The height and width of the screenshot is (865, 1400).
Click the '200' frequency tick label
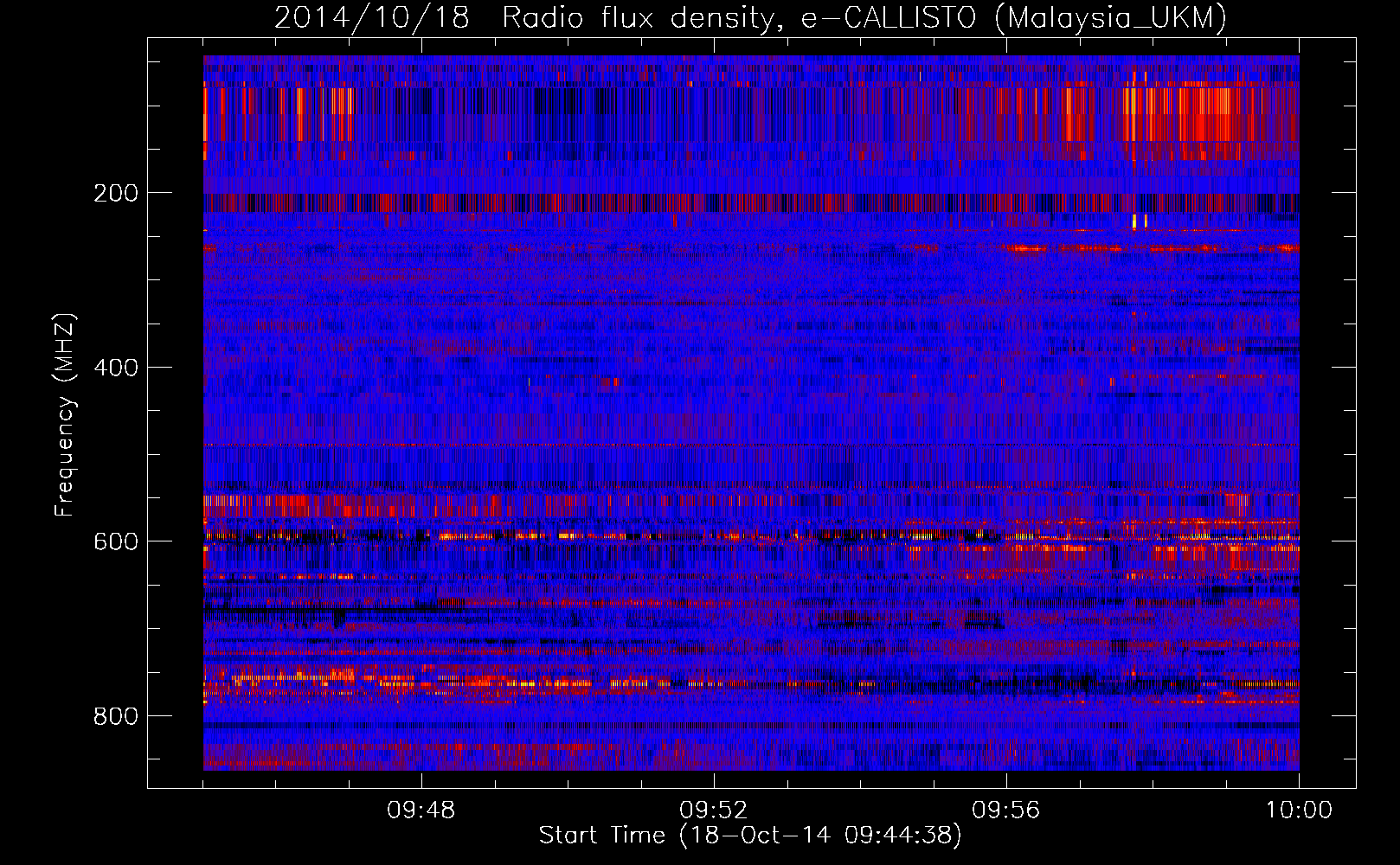point(116,193)
